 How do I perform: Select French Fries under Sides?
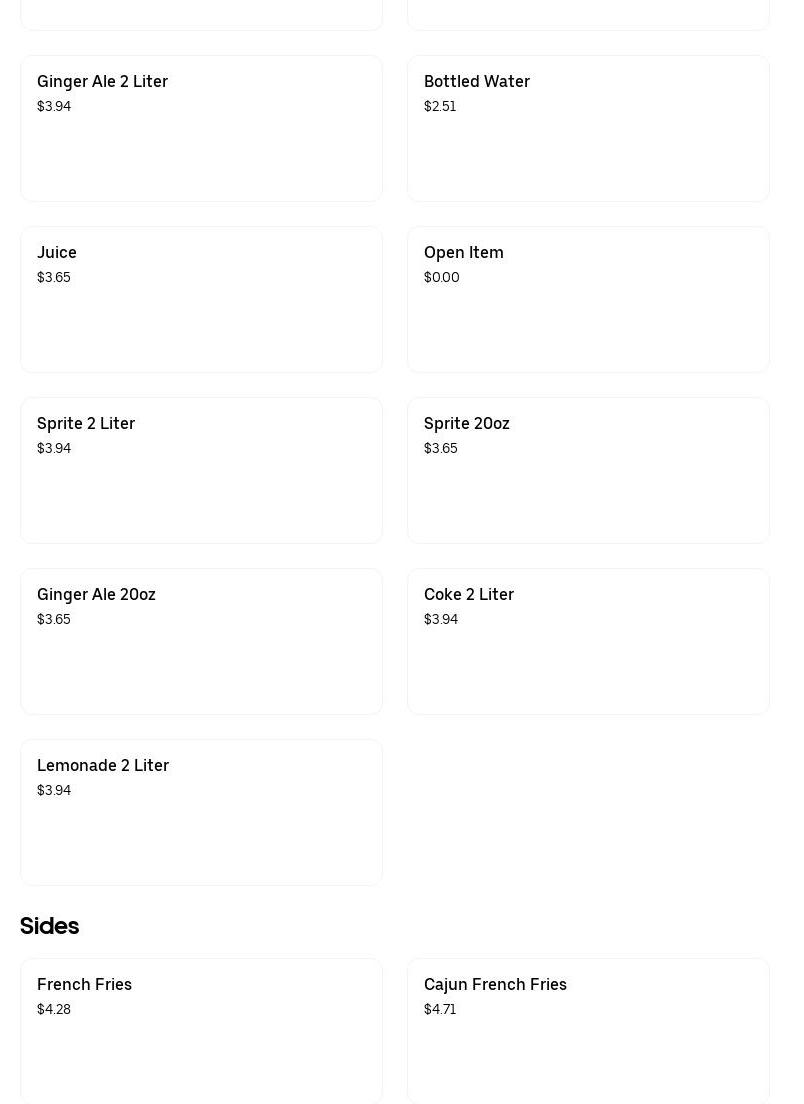(x=201, y=1030)
